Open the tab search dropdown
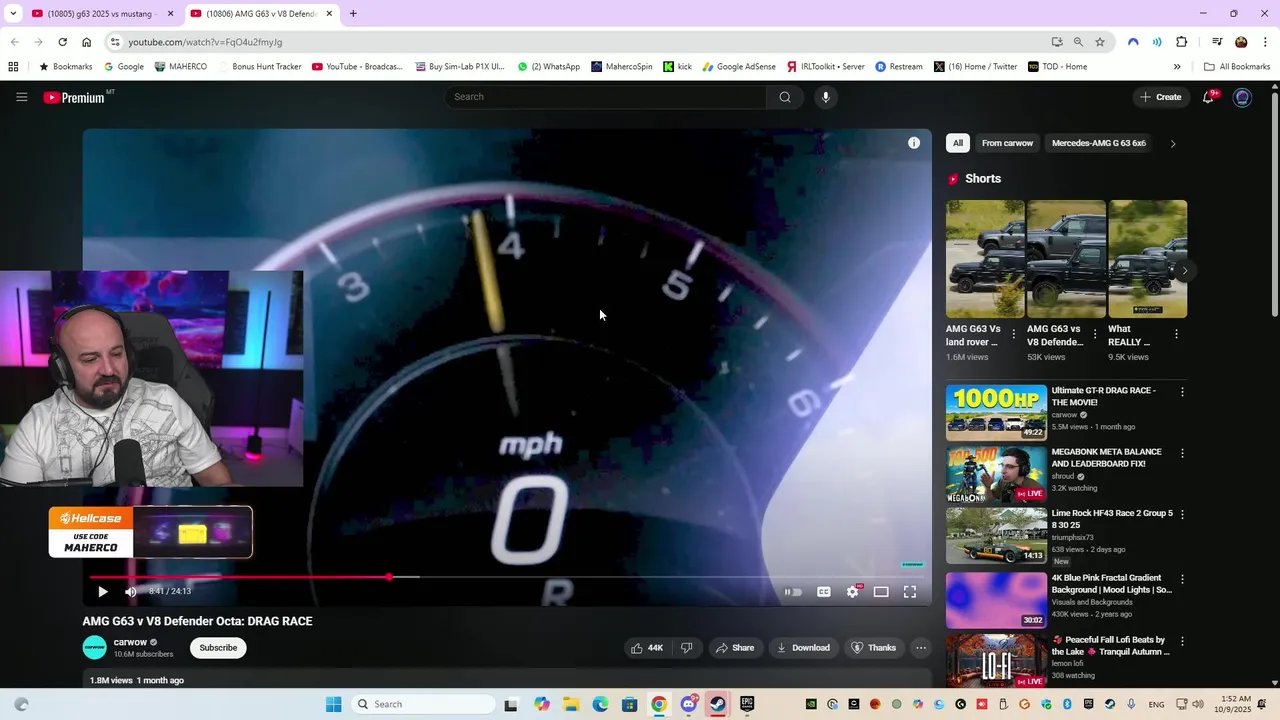Screen dimensions: 1280x720 coord(12,13)
